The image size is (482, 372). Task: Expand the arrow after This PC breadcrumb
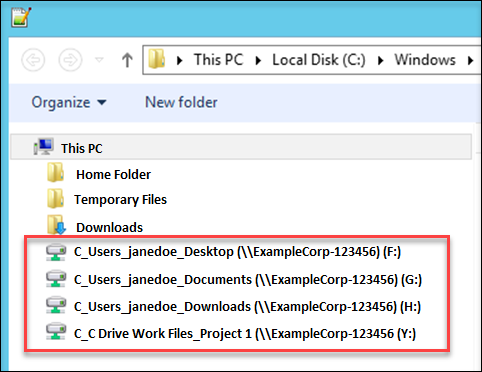258,61
